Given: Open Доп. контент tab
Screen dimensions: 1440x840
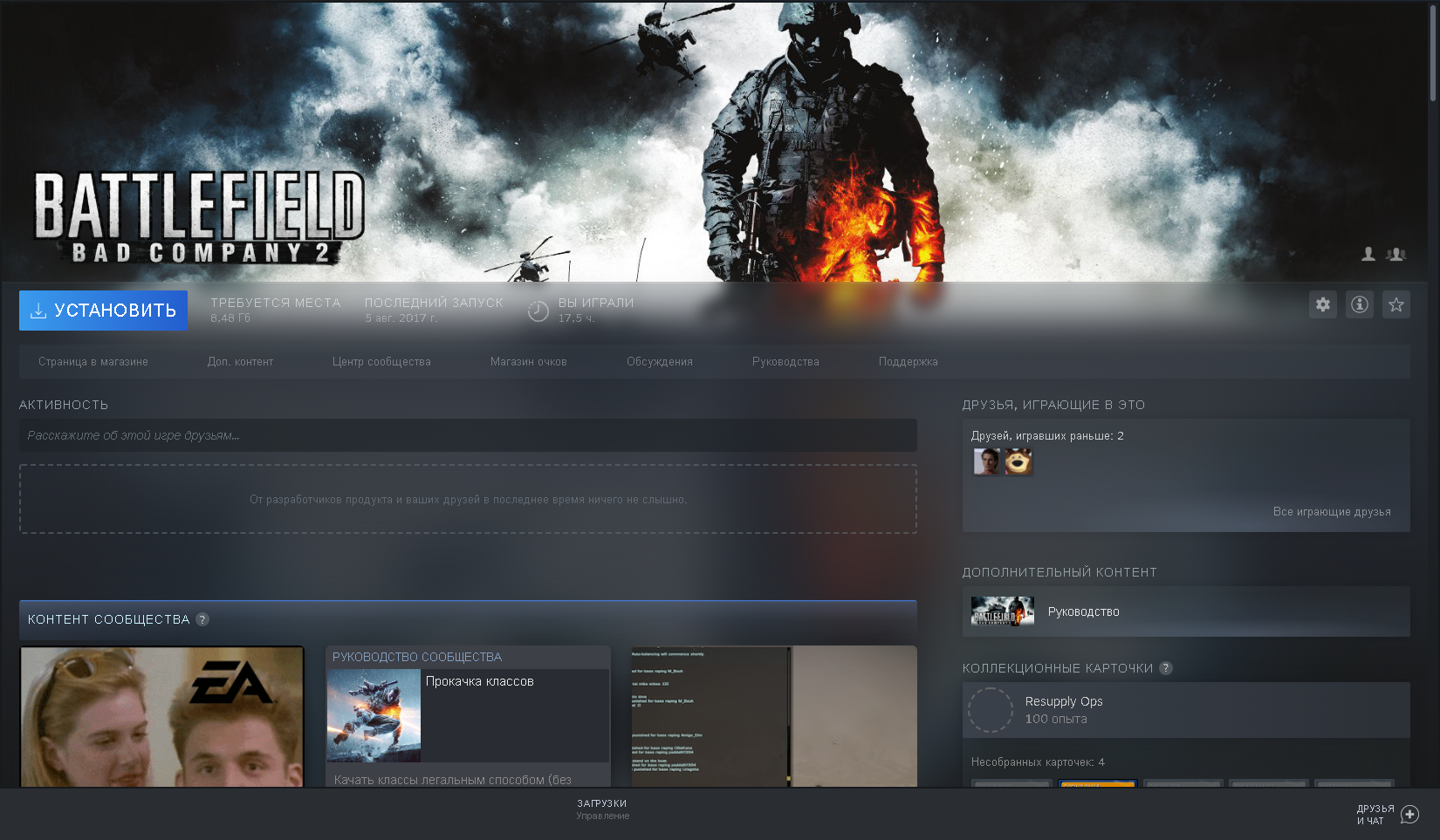Looking at the screenshot, I should [240, 362].
